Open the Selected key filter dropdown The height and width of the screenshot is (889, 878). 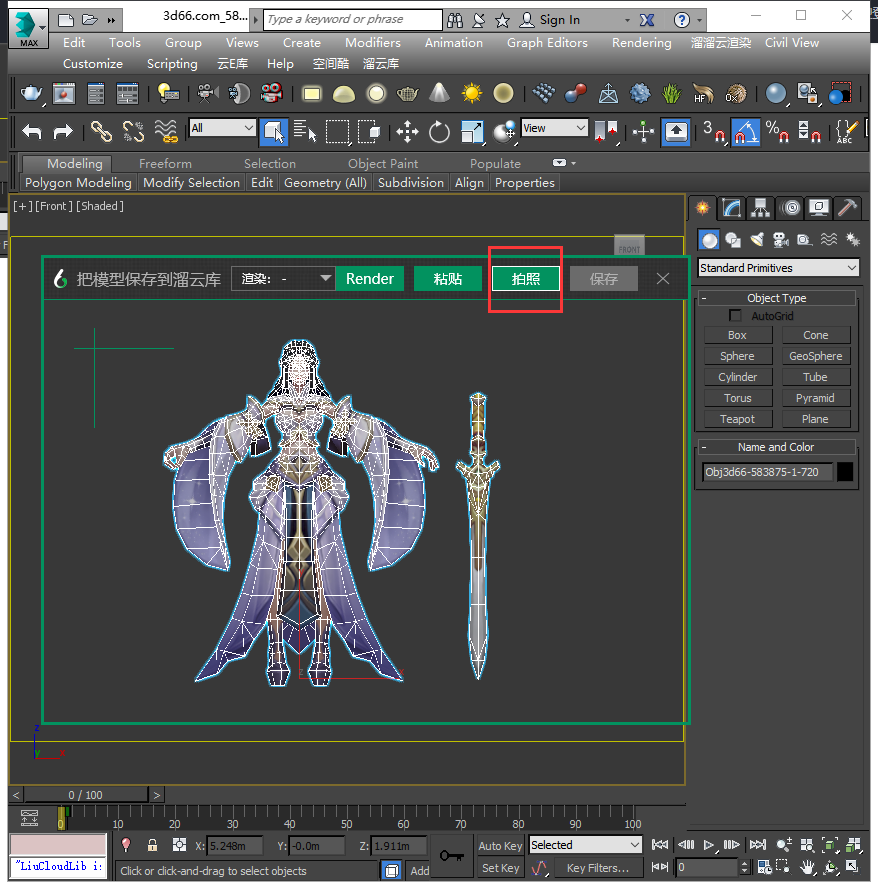[x=586, y=845]
